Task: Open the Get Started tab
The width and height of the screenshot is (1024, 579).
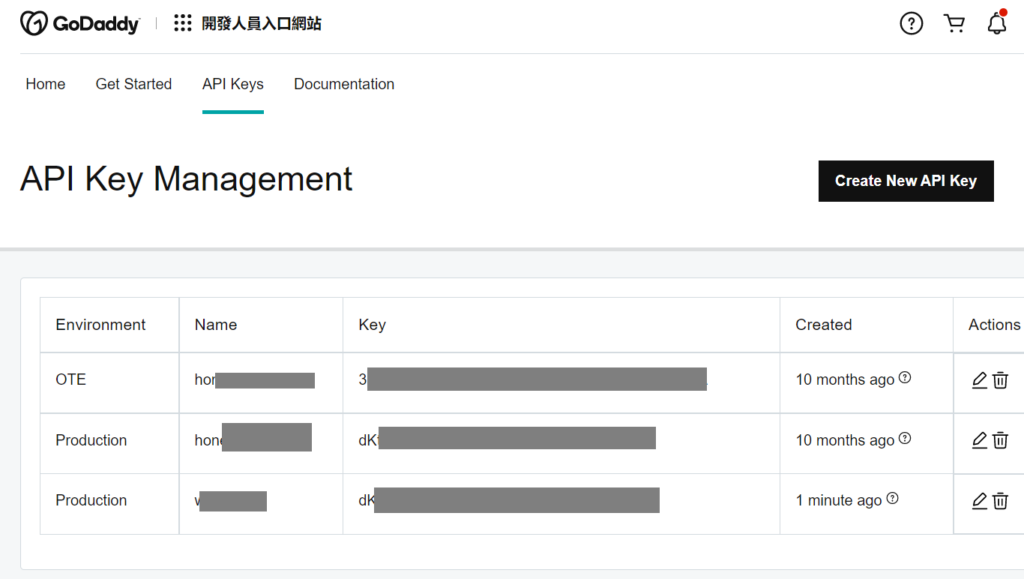Action: [133, 84]
